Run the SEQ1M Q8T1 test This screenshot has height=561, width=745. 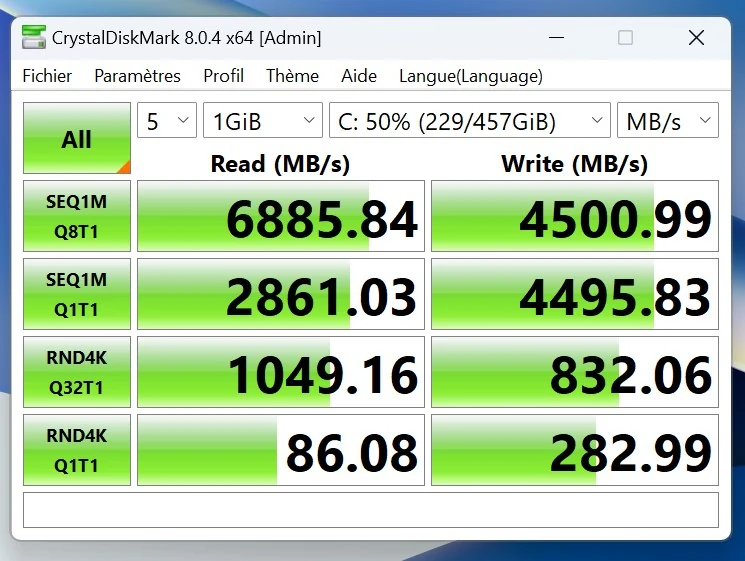pyautogui.click(x=77, y=216)
